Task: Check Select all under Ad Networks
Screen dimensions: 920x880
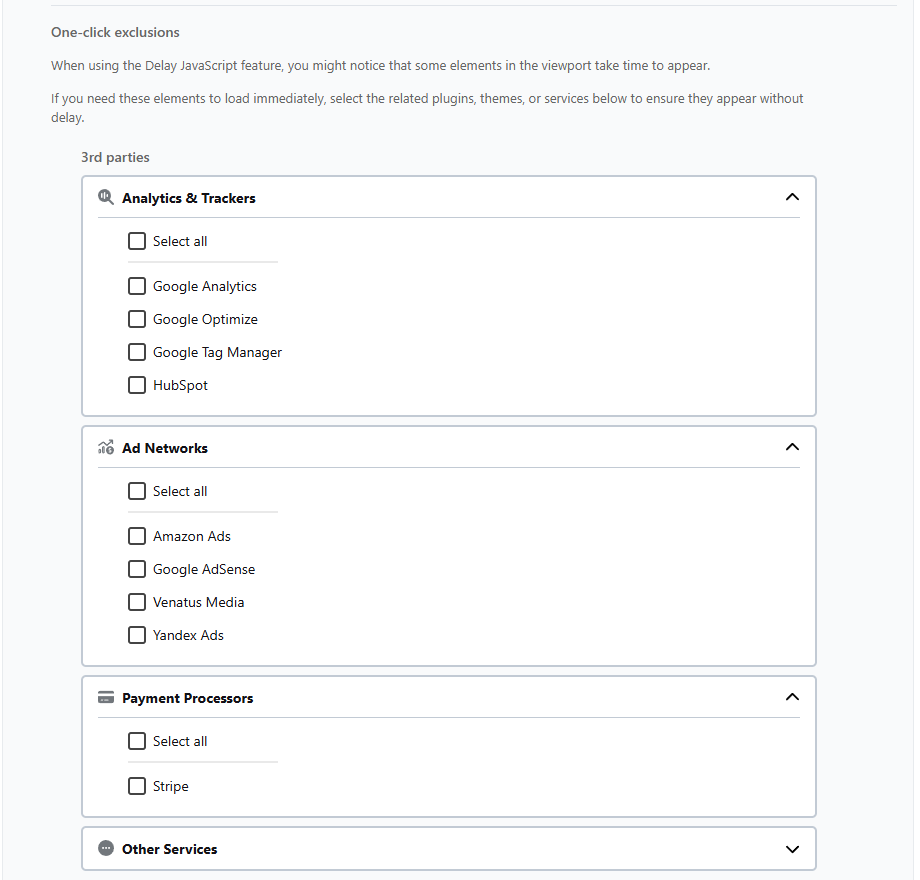Action: click(137, 491)
